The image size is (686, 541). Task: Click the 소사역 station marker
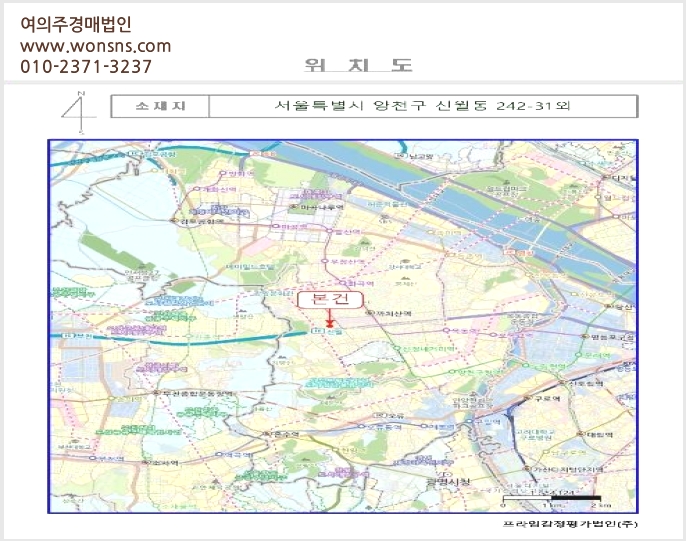(x=145, y=462)
